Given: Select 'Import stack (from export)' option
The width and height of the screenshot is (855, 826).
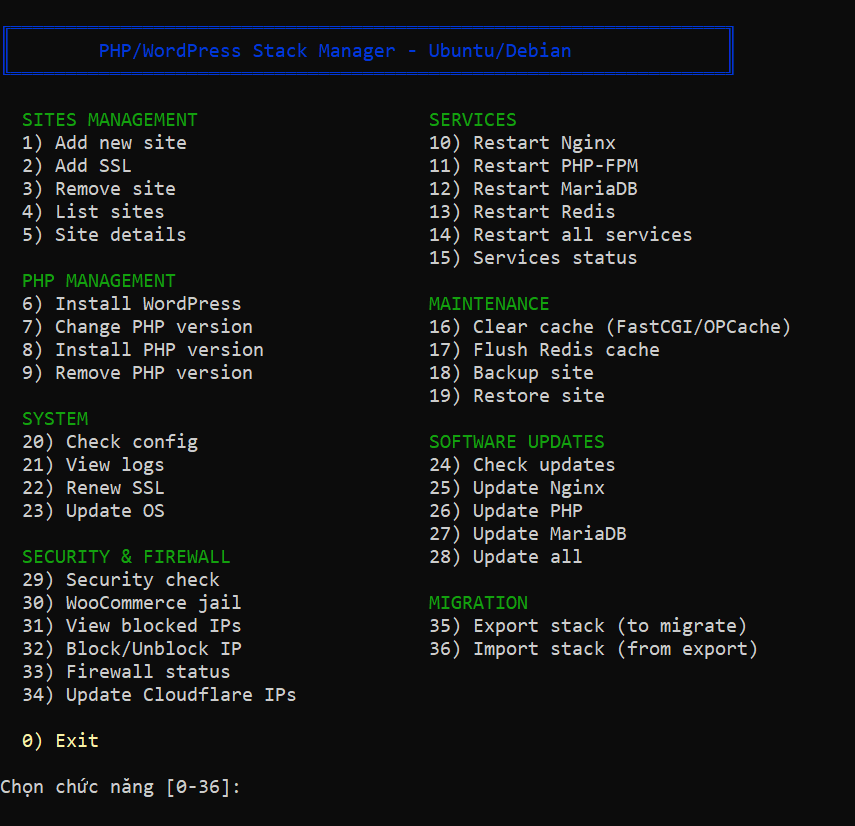Looking at the screenshot, I should tap(594, 649).
